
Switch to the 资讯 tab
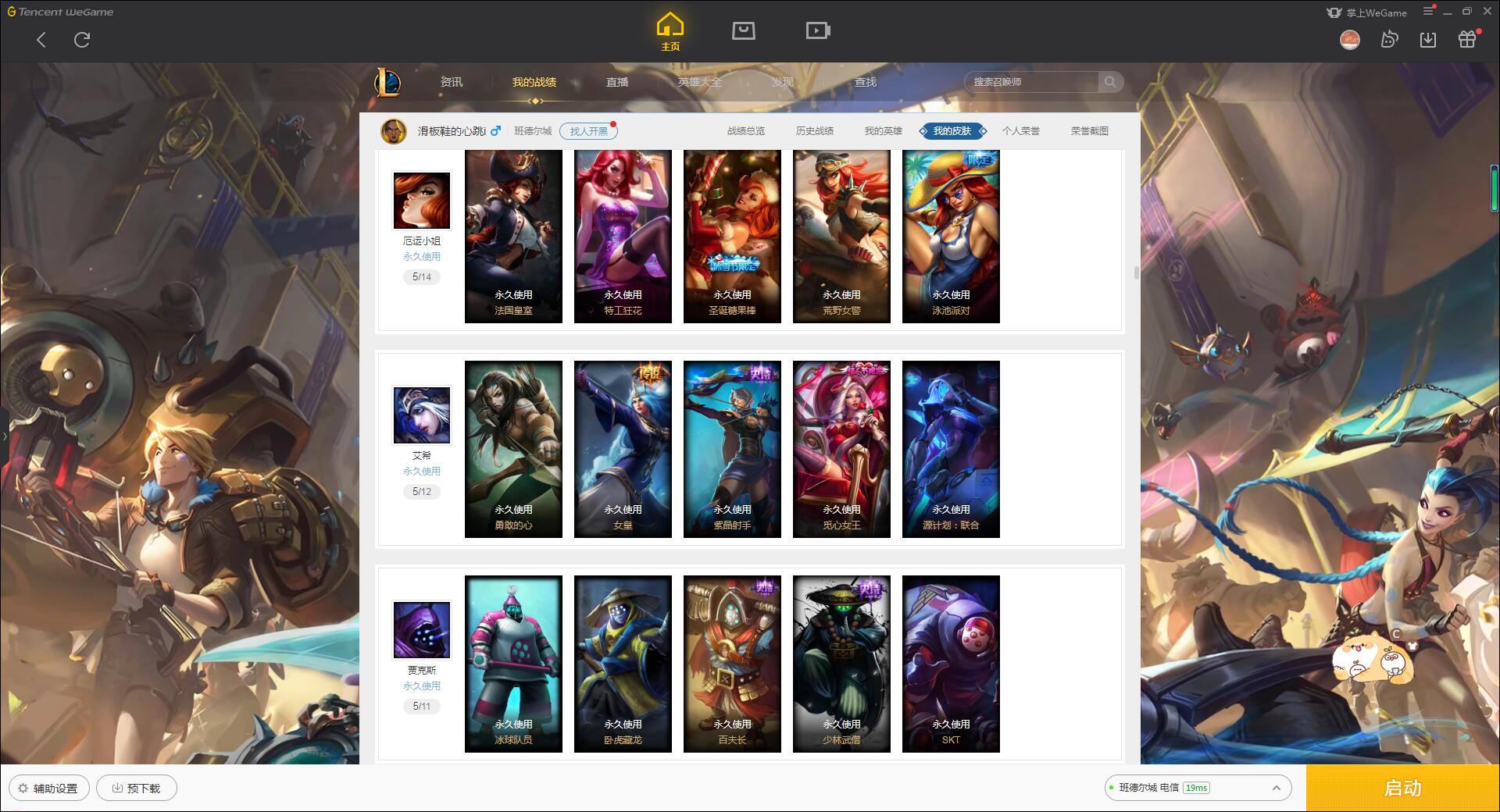tap(452, 82)
